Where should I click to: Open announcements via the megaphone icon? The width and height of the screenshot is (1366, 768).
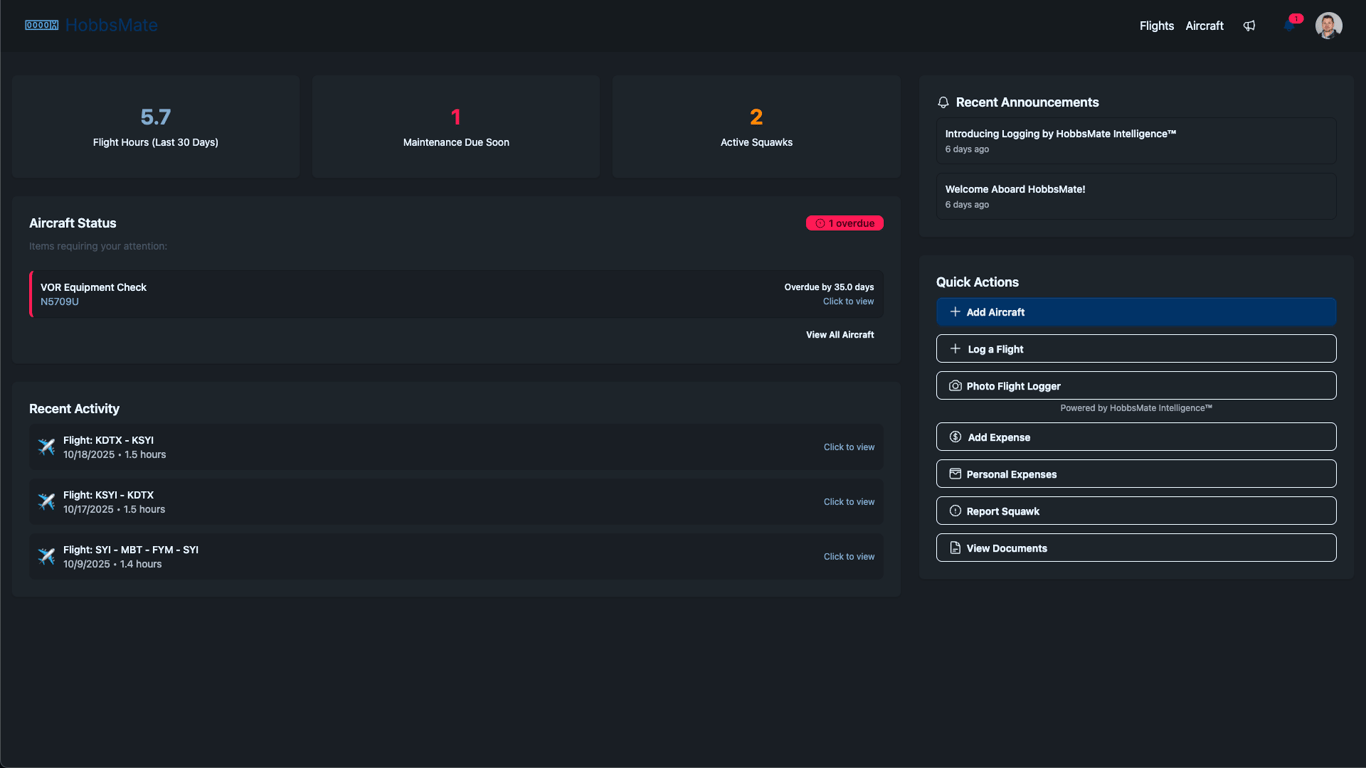click(1249, 25)
